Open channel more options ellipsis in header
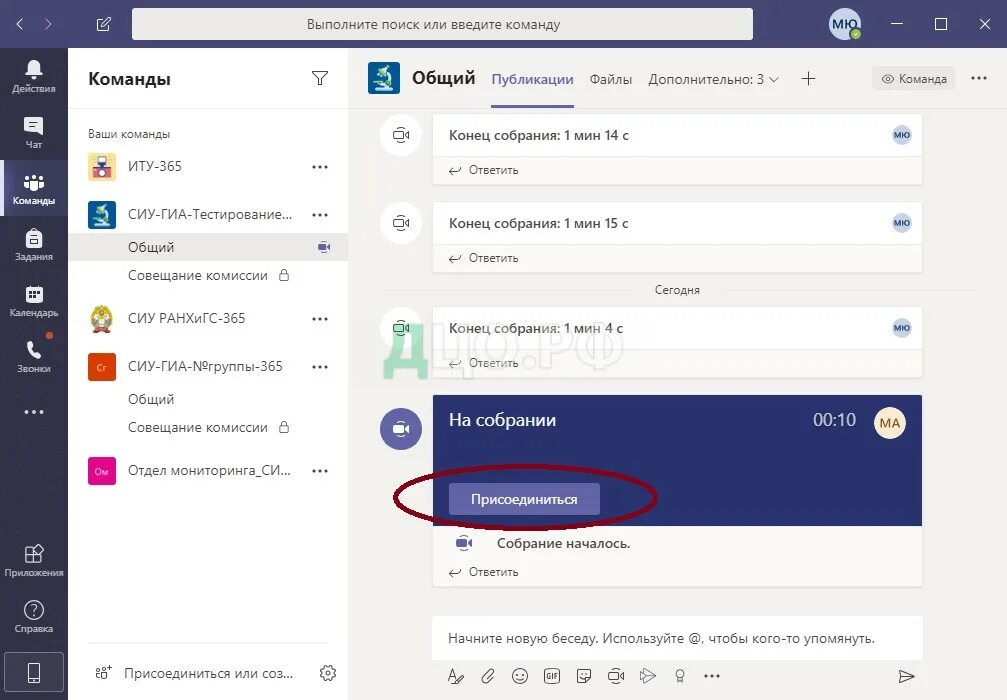 pyautogui.click(x=979, y=78)
